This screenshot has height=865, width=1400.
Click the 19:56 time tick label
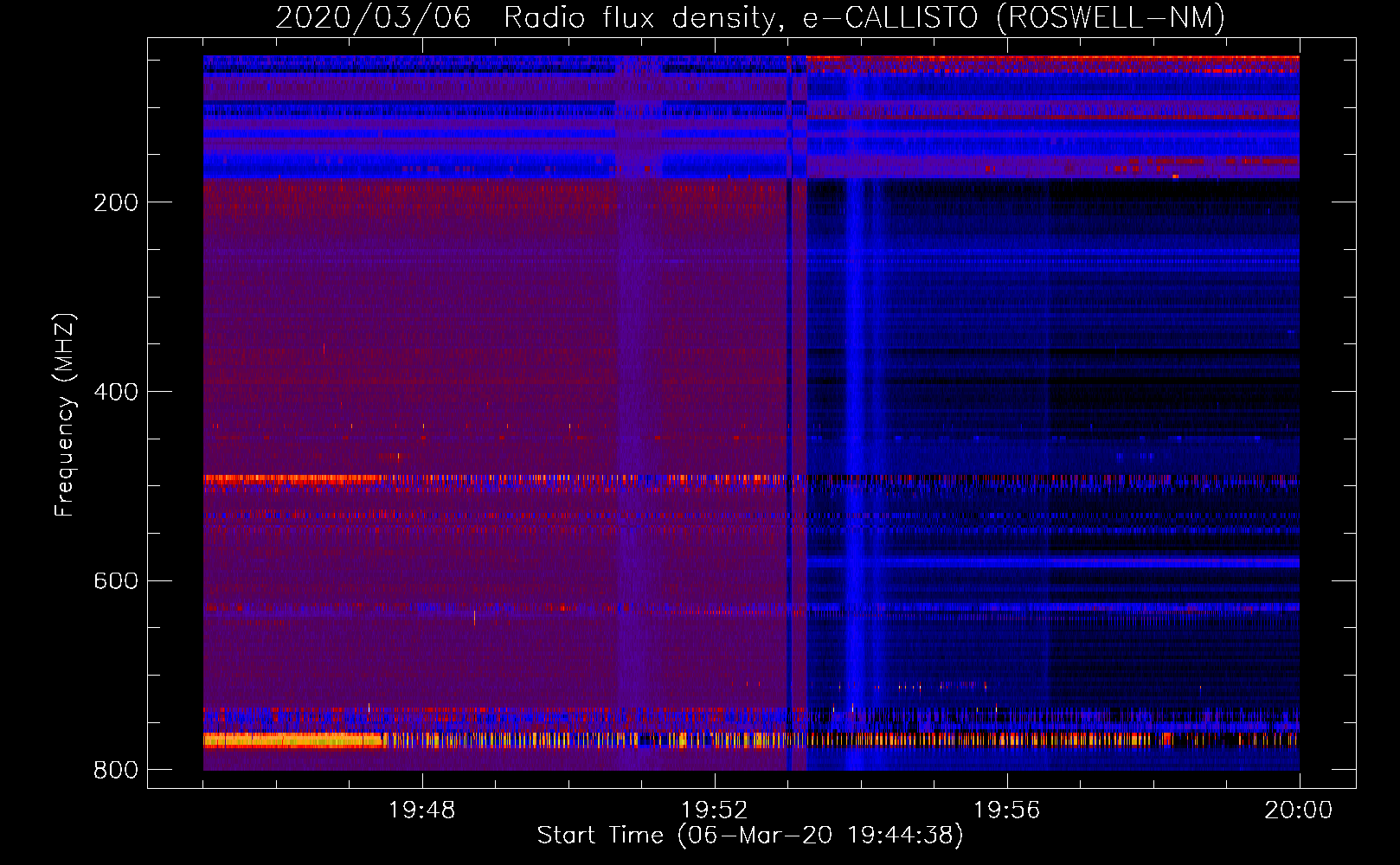pos(1006,811)
